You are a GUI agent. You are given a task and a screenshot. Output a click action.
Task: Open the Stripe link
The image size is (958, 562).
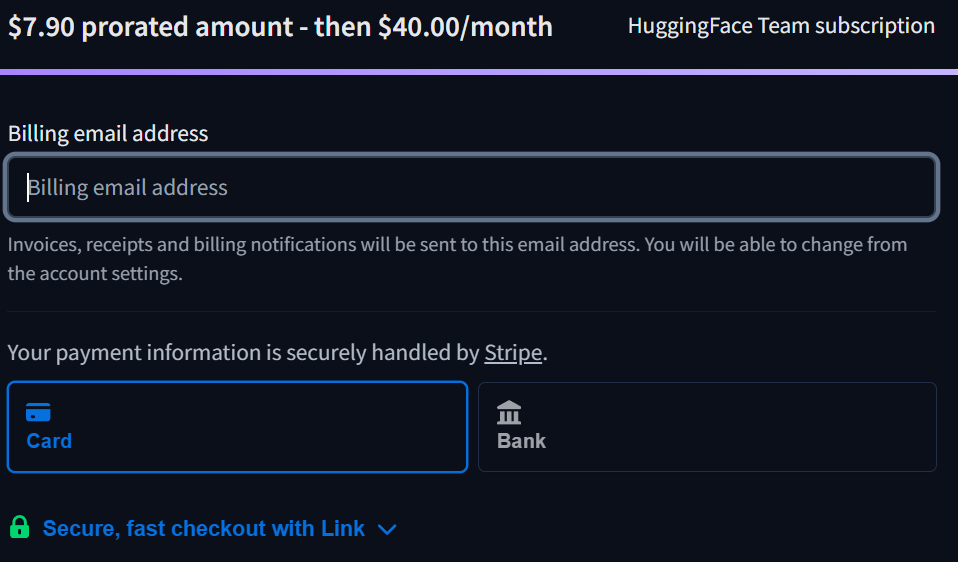[513, 353]
